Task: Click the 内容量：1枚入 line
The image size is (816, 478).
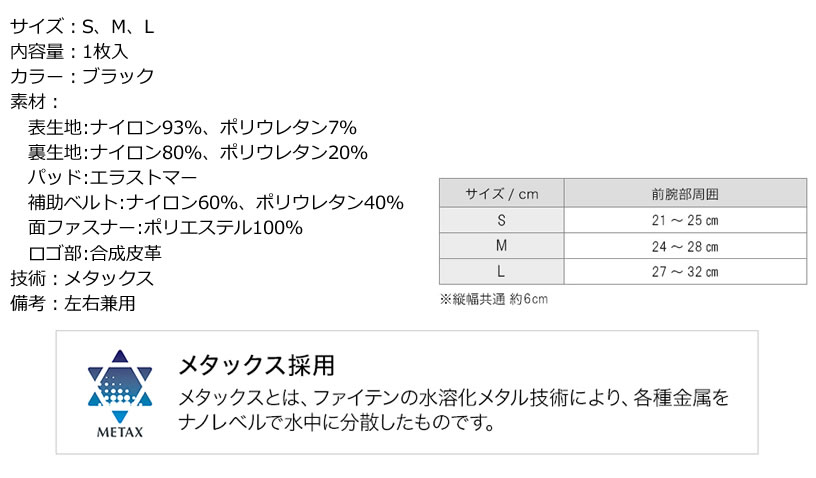Action: pyautogui.click(x=69, y=51)
